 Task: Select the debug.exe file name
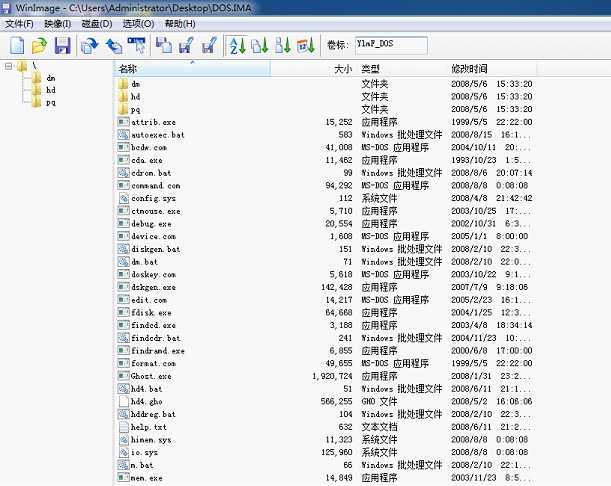[151, 224]
